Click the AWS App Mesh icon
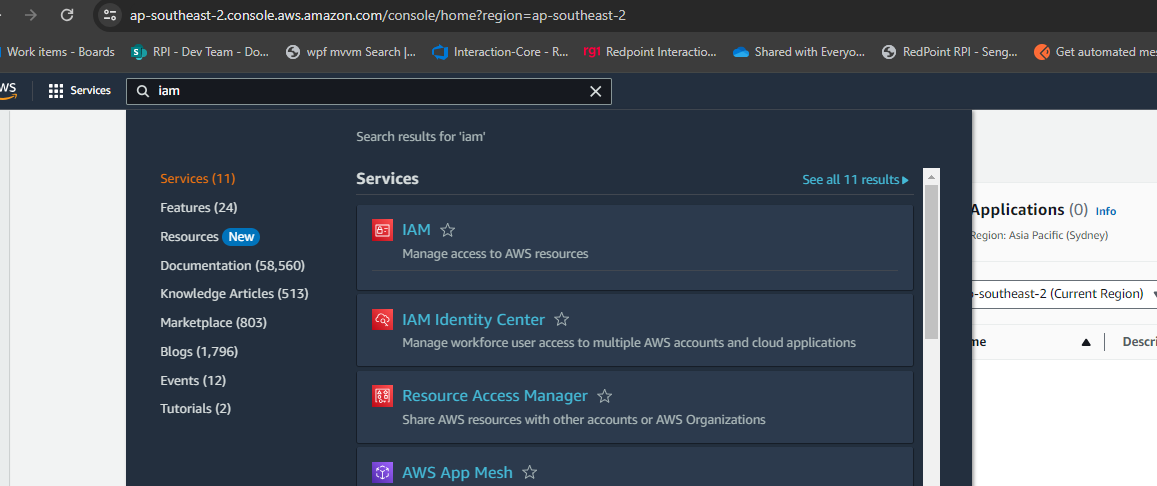This screenshot has width=1157, height=486. 382,472
